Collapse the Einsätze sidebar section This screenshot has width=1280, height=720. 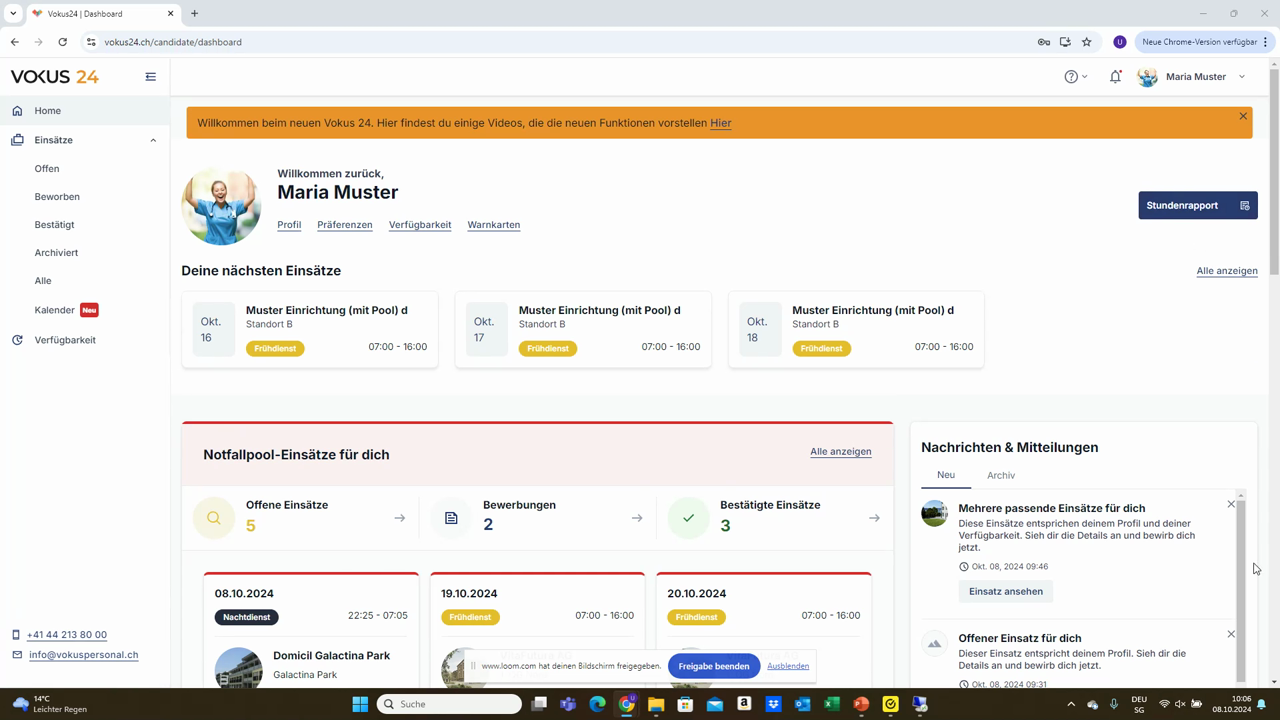(x=153, y=140)
